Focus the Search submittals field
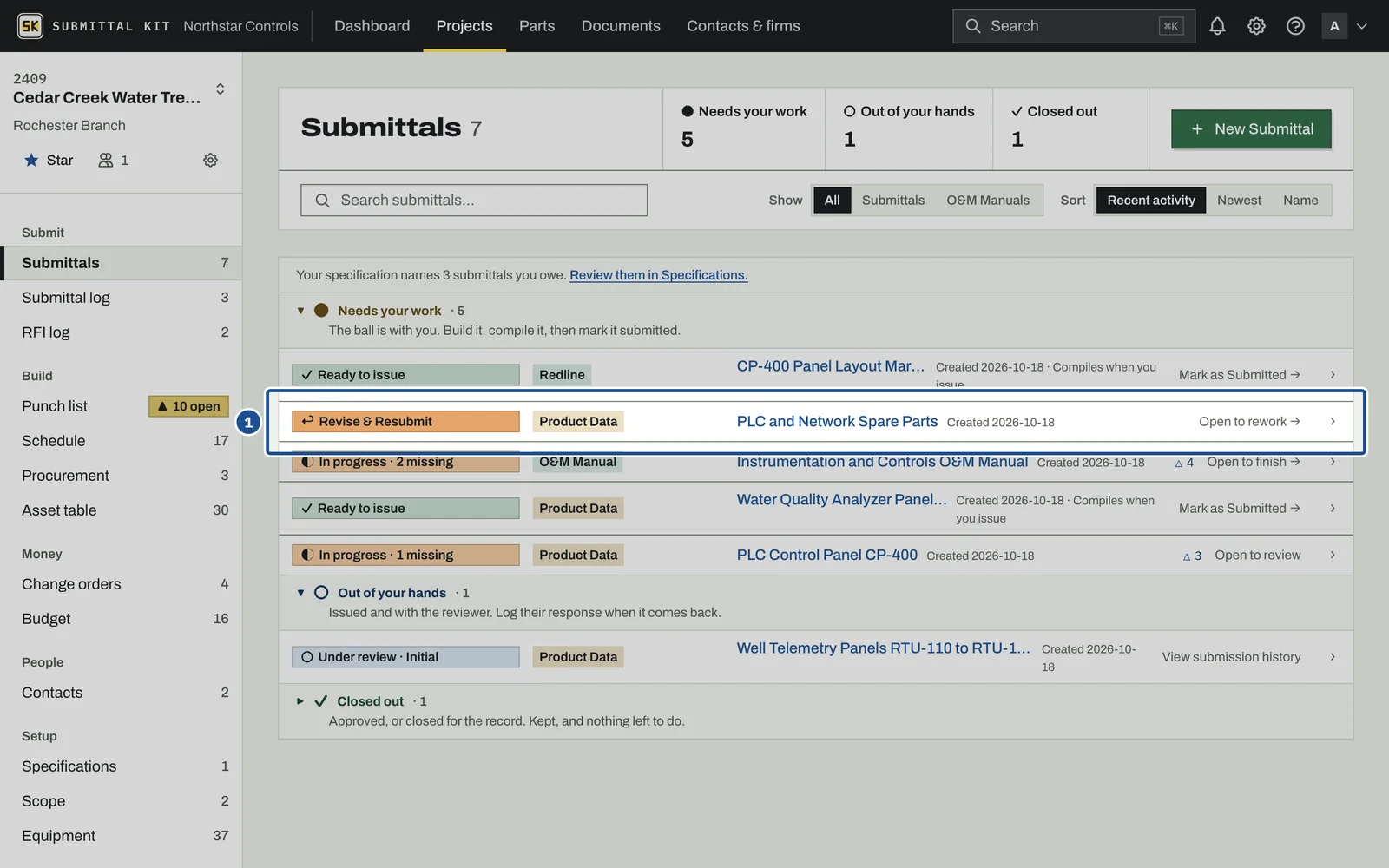 pyautogui.click(x=474, y=201)
